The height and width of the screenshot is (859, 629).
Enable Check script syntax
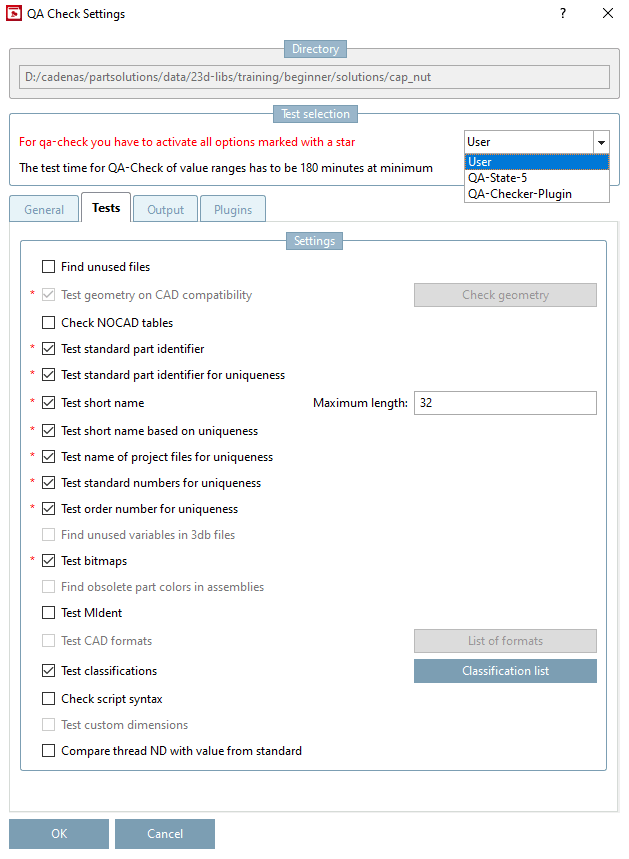(x=46, y=698)
